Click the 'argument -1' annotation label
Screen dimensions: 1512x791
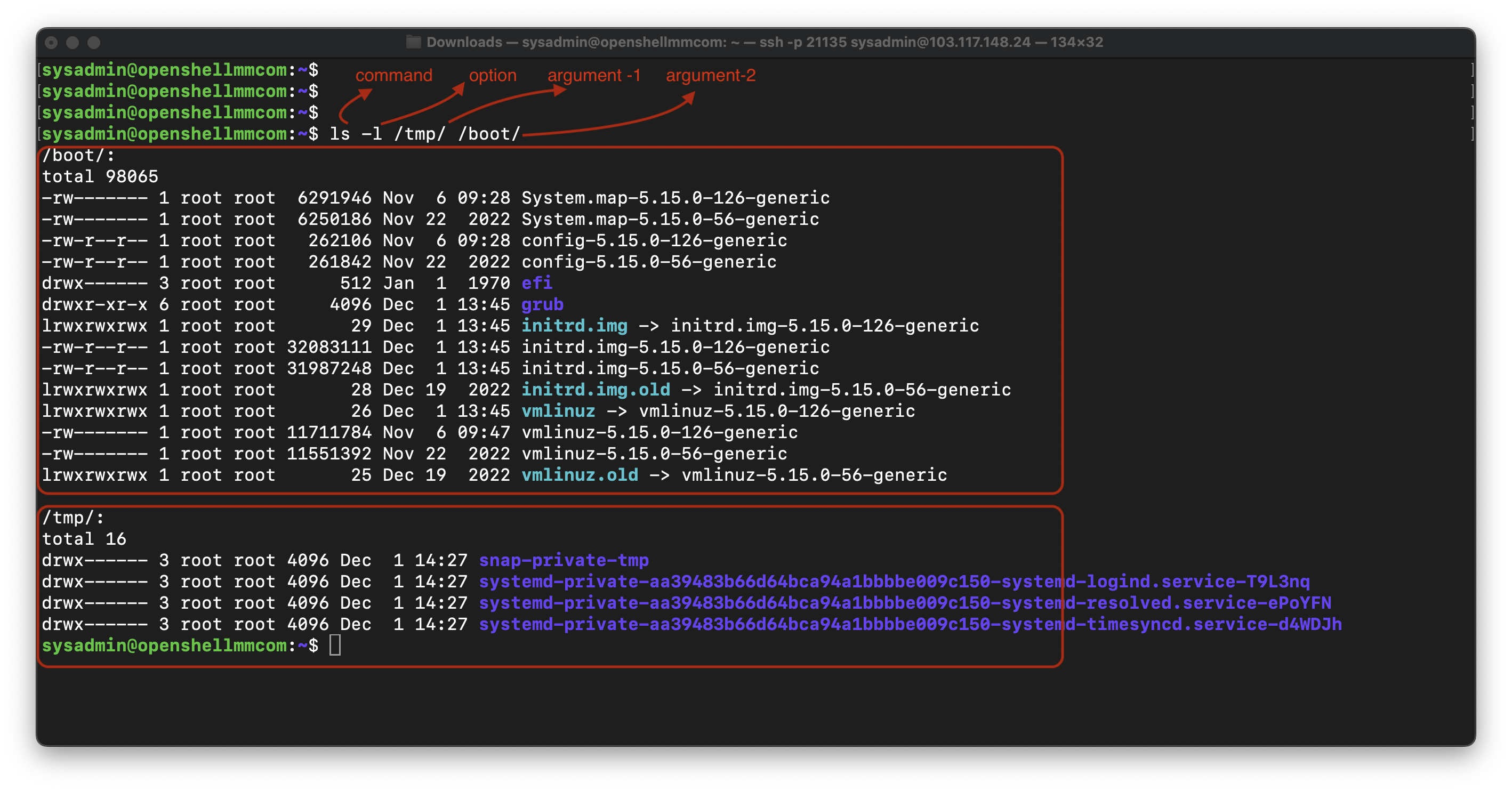click(x=593, y=76)
